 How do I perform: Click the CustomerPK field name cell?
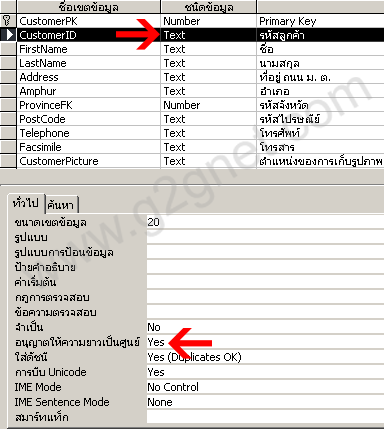pyautogui.click(x=89, y=21)
